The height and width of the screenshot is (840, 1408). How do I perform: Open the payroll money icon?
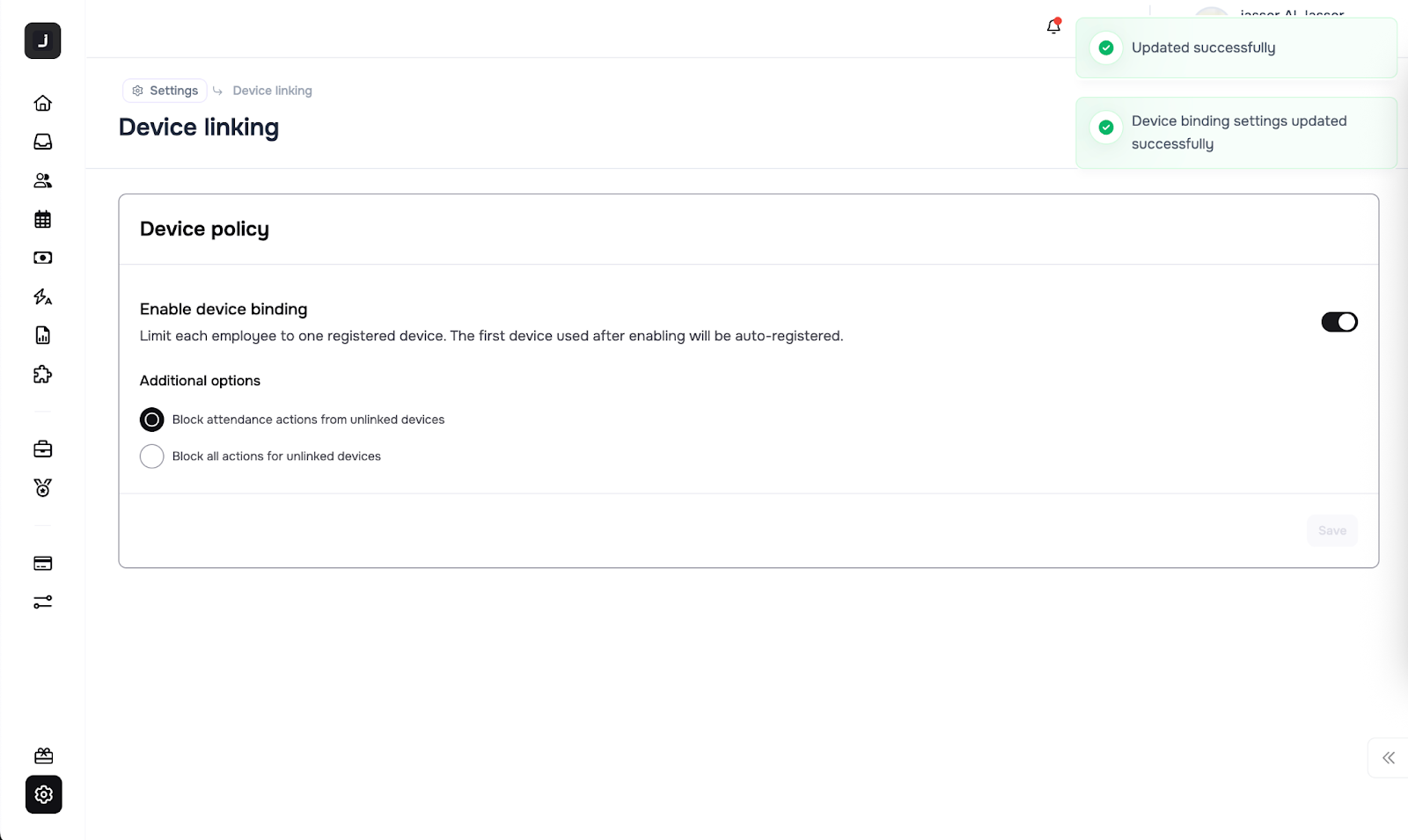click(x=42, y=258)
